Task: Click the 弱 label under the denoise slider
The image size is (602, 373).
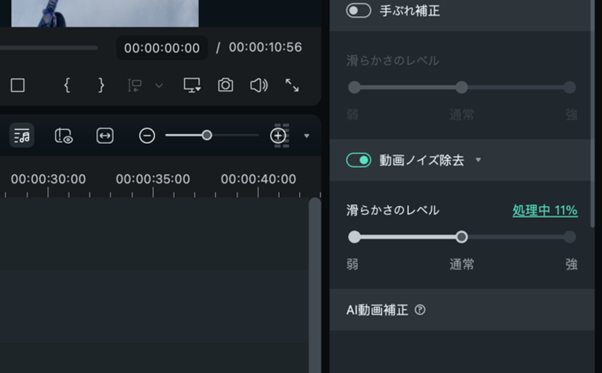Action: 352,264
